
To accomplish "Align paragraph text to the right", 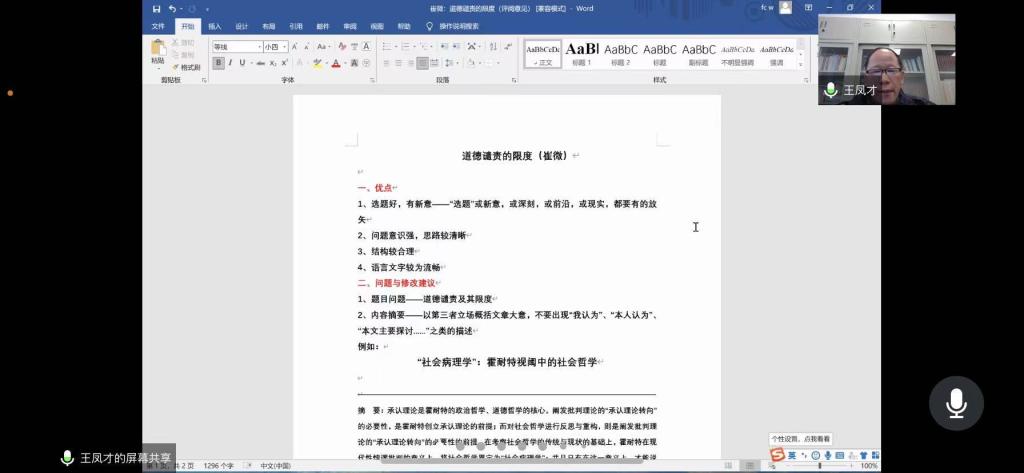I will click(411, 63).
